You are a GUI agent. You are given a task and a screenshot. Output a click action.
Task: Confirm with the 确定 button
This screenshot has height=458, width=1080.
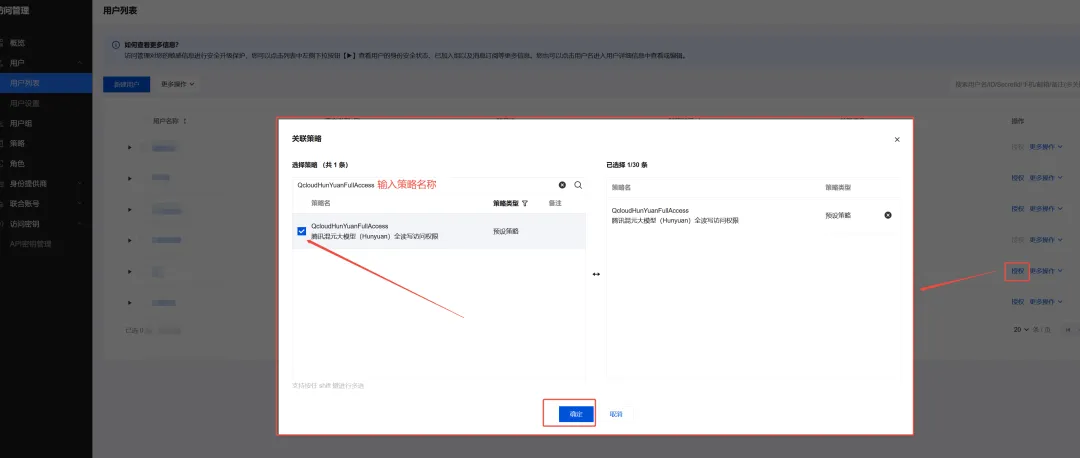[576, 414]
